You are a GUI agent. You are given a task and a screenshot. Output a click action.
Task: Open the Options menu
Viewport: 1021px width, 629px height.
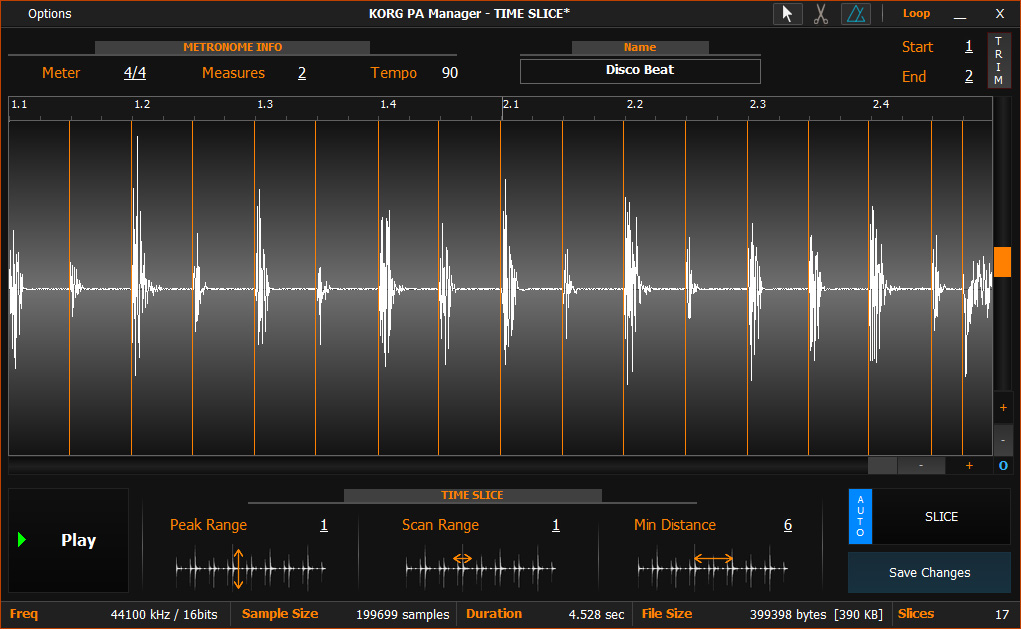click(x=49, y=14)
